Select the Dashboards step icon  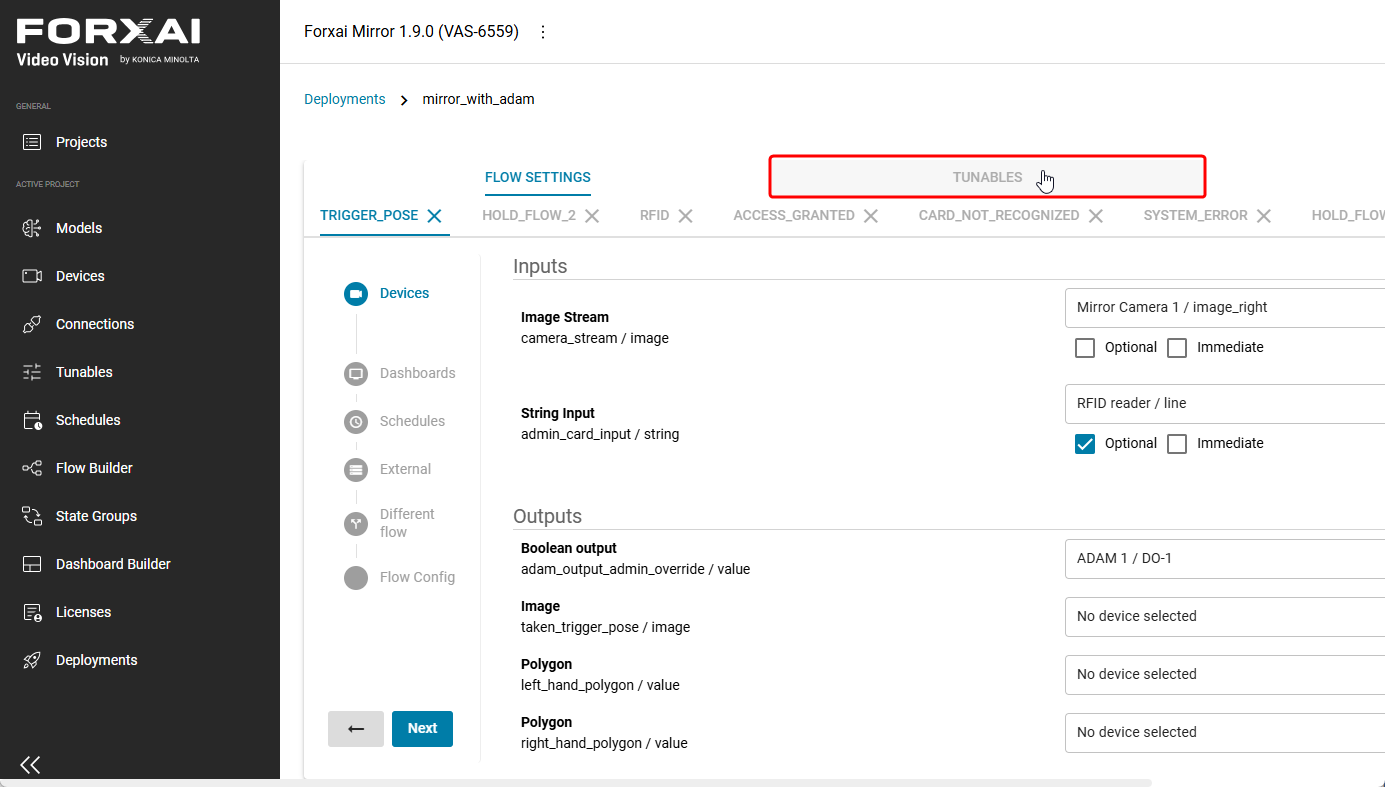356,373
